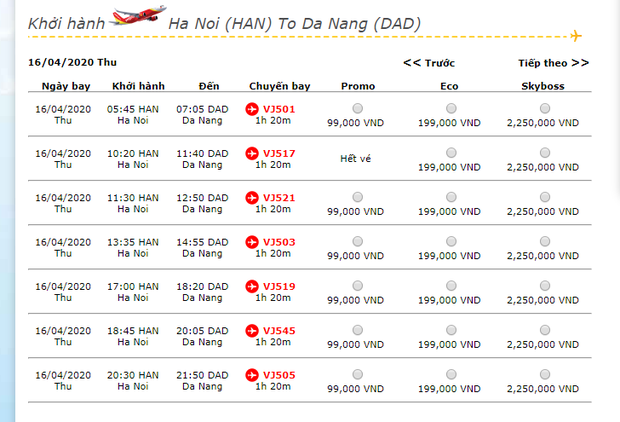Screen dimensions: 620x422
Task: Choose Eco fare for the 13:35 flight
Action: [x=450, y=242]
